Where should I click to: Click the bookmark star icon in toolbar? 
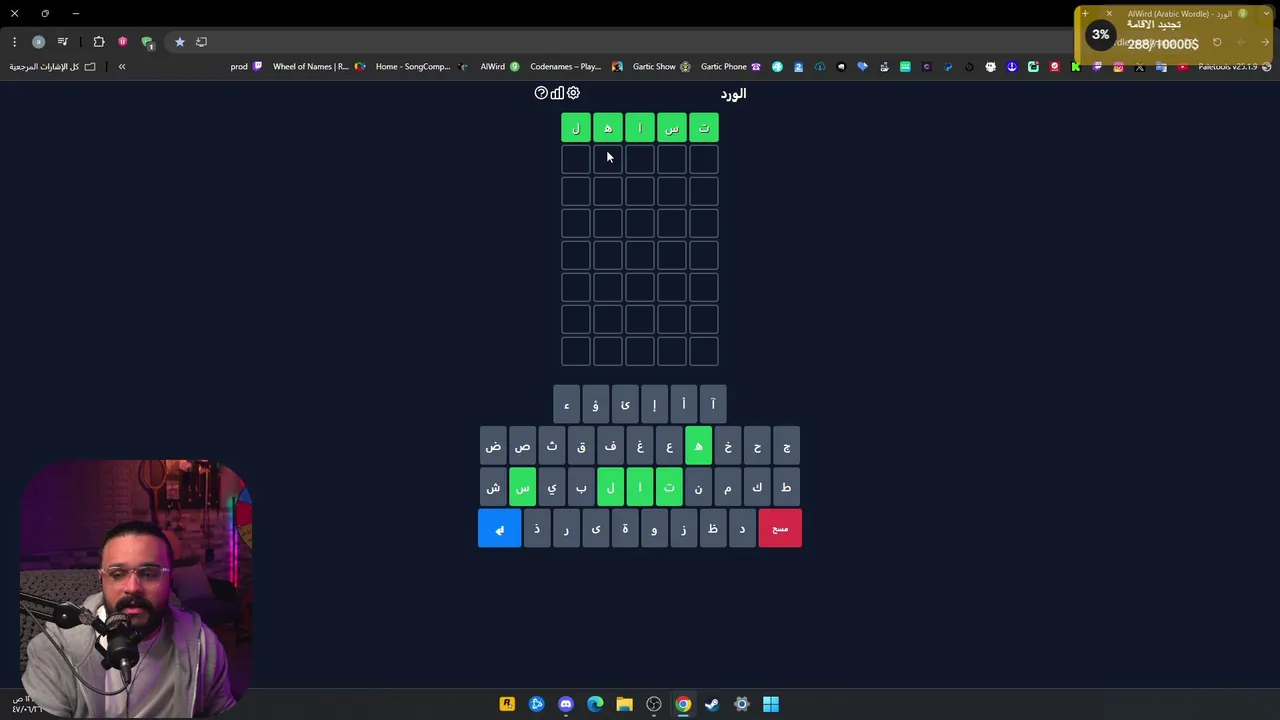coord(180,42)
